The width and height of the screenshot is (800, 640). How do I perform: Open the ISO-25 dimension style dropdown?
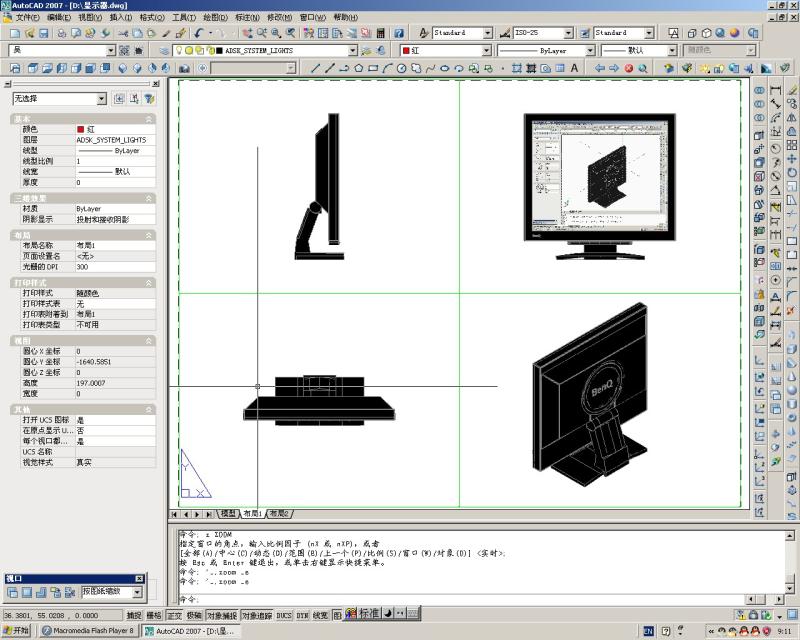[568, 33]
